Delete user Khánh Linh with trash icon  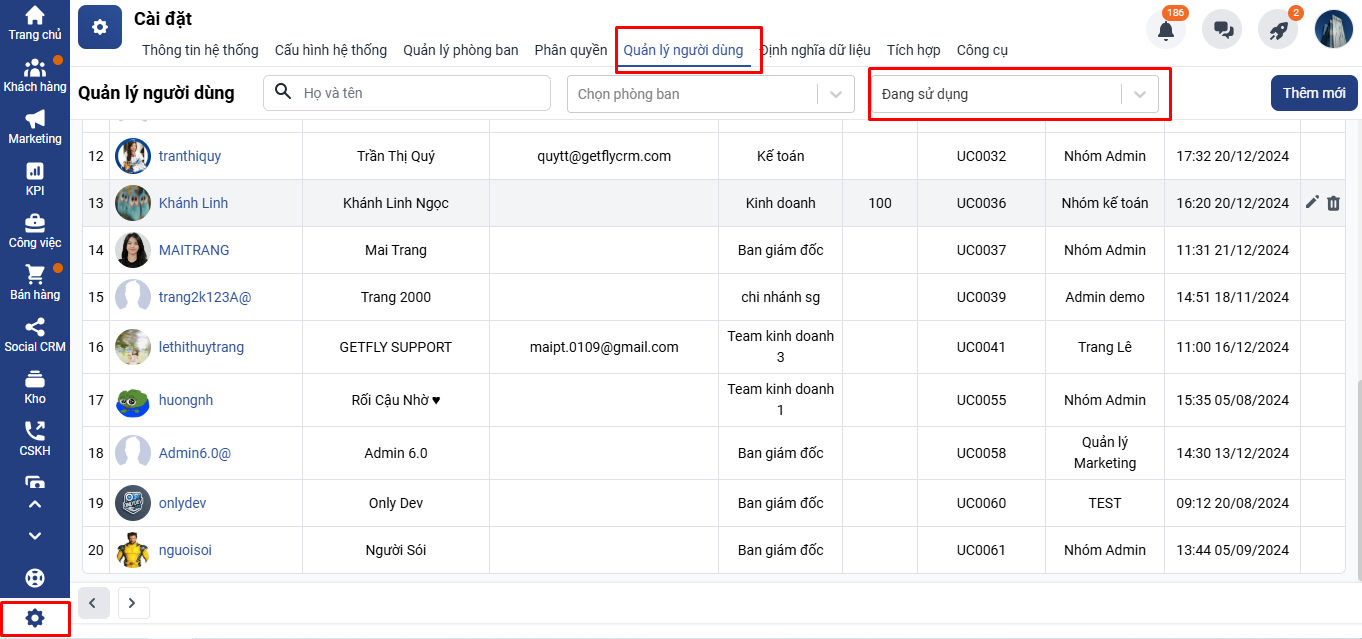coord(1333,203)
